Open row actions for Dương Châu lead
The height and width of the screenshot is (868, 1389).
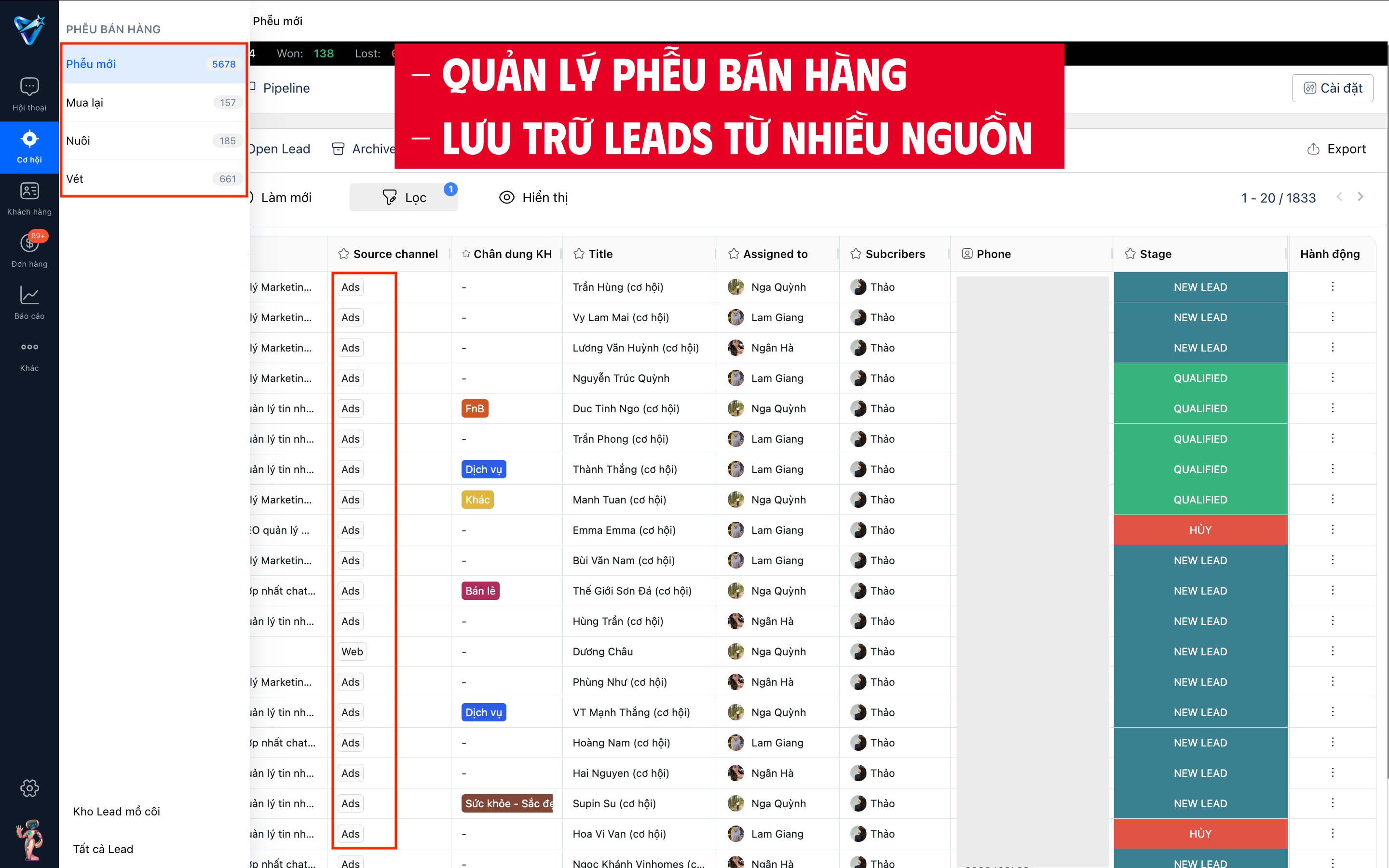coord(1332,651)
